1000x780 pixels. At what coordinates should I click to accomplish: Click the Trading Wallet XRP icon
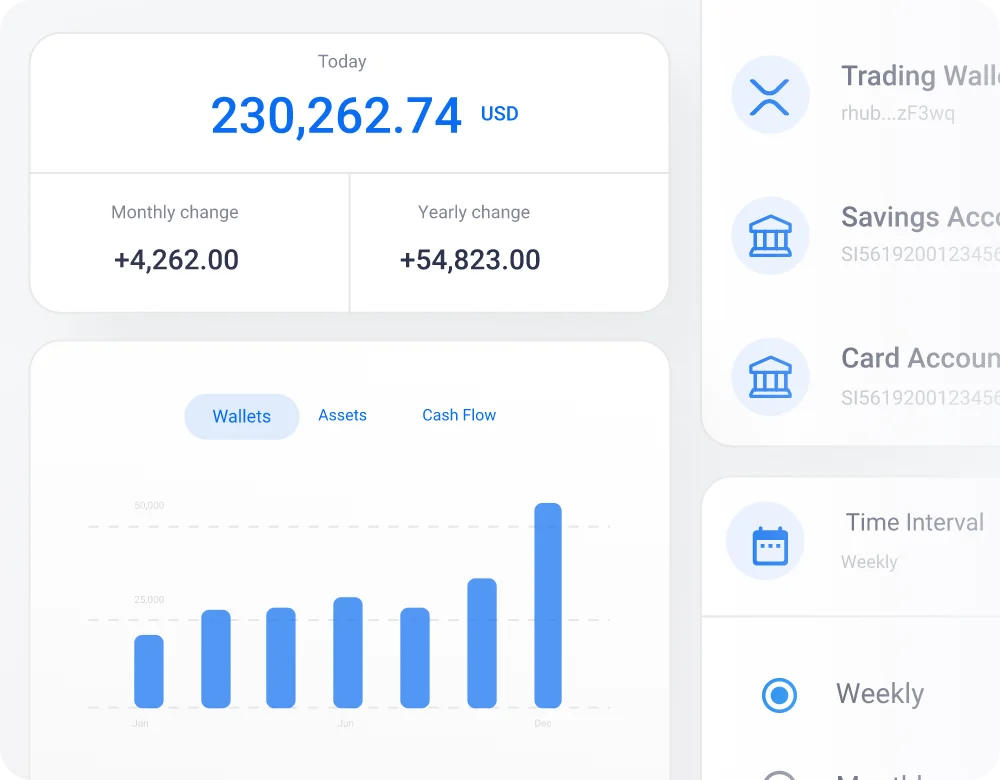(x=769, y=96)
